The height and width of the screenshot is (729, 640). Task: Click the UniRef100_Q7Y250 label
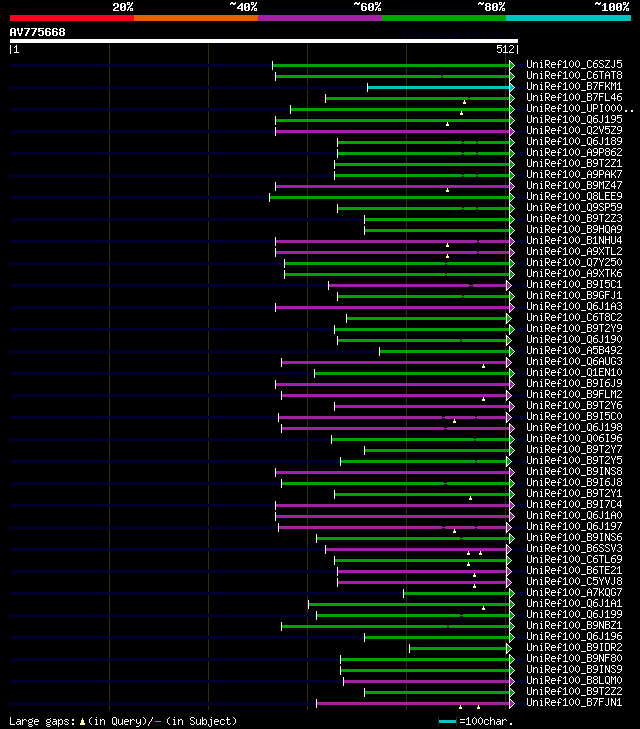574,262
